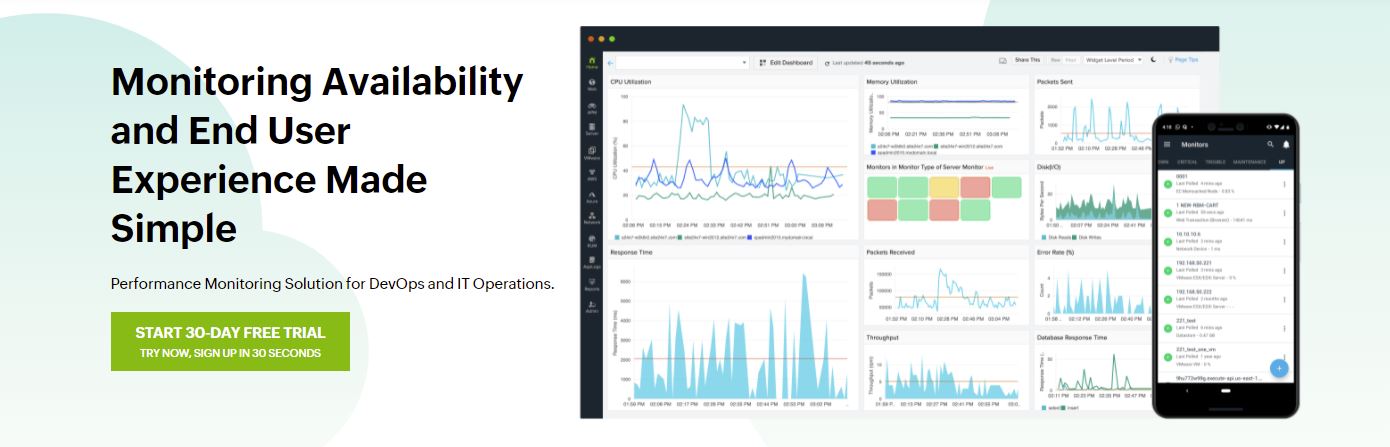Switch to the Critical tab on phone

click(x=1187, y=161)
